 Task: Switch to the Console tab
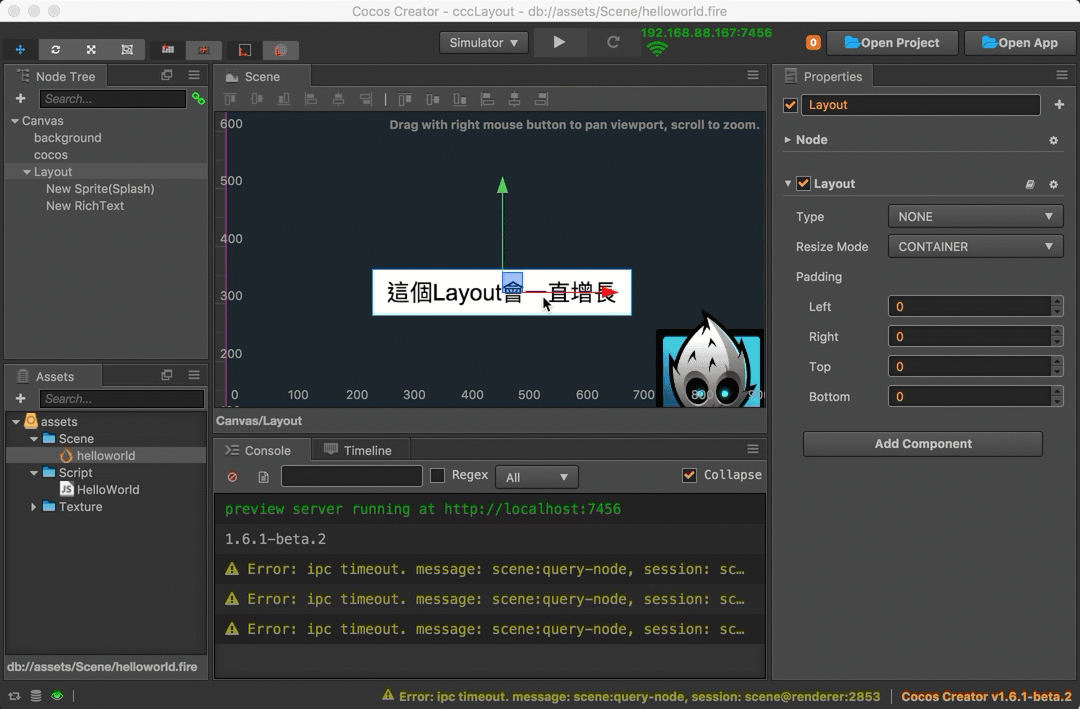point(260,450)
